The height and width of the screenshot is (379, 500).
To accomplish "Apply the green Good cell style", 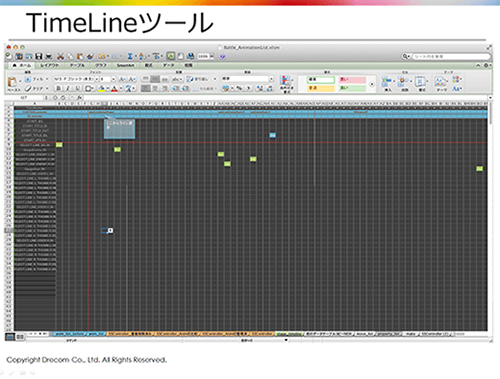I will (352, 88).
